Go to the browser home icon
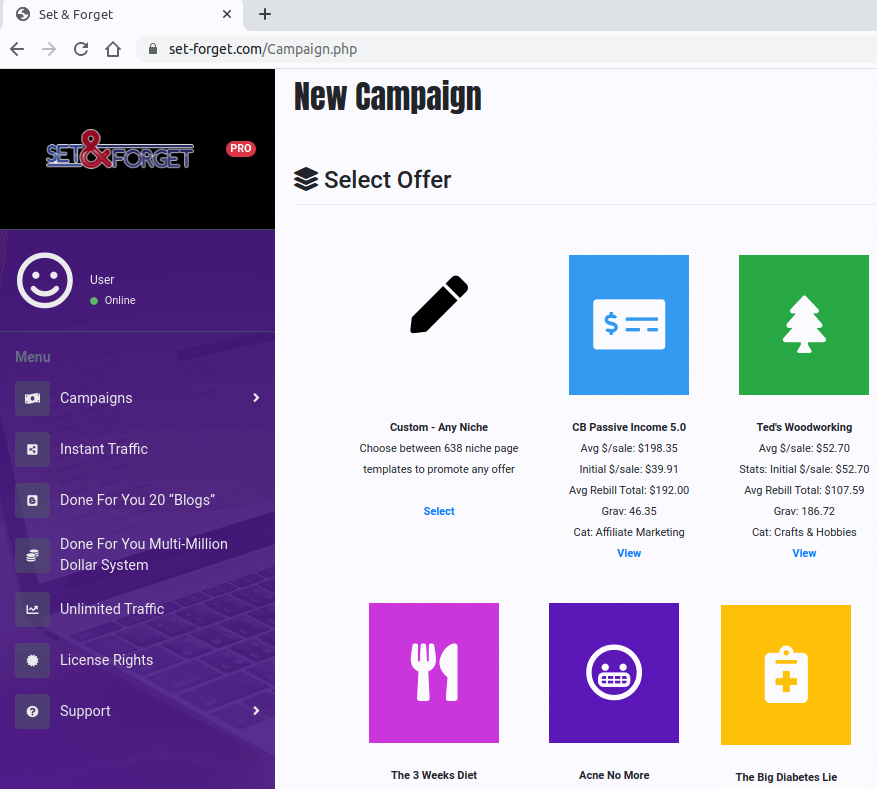Image resolution: width=877 pixels, height=789 pixels. (x=113, y=49)
